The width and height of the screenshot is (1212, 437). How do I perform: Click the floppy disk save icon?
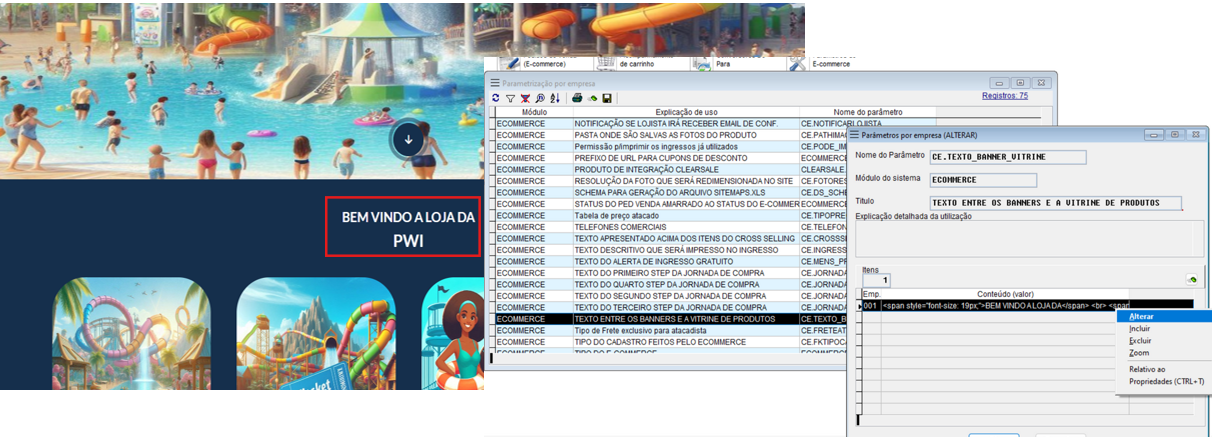pos(607,98)
